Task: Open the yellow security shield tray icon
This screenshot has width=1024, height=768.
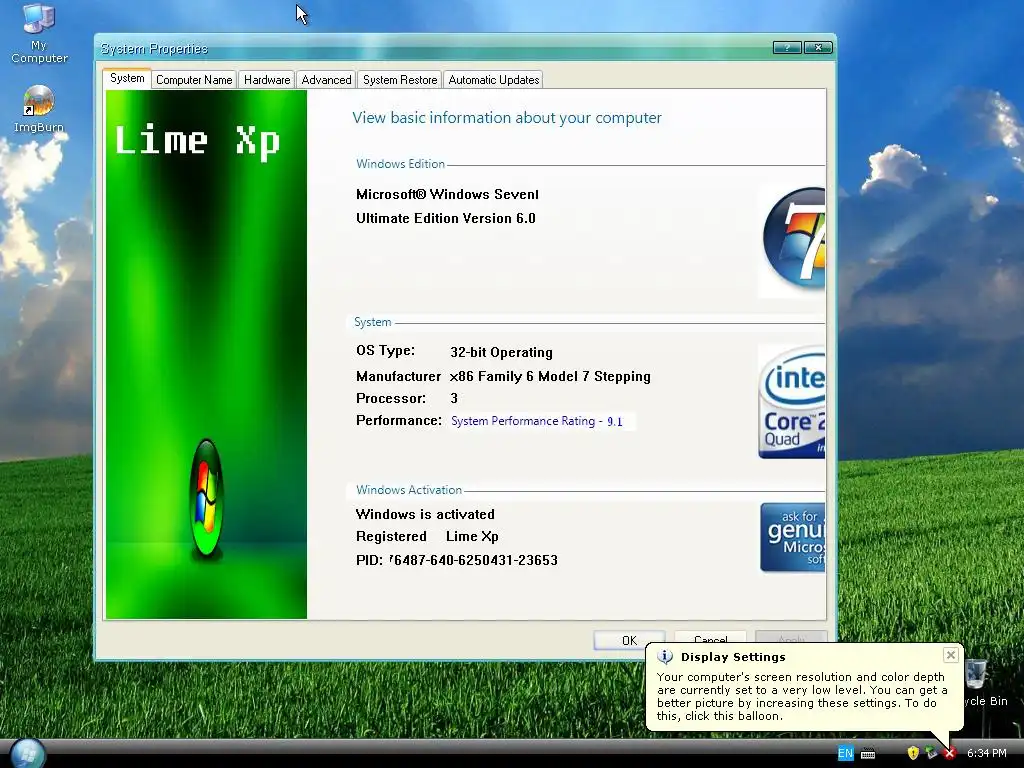Action: [x=913, y=753]
